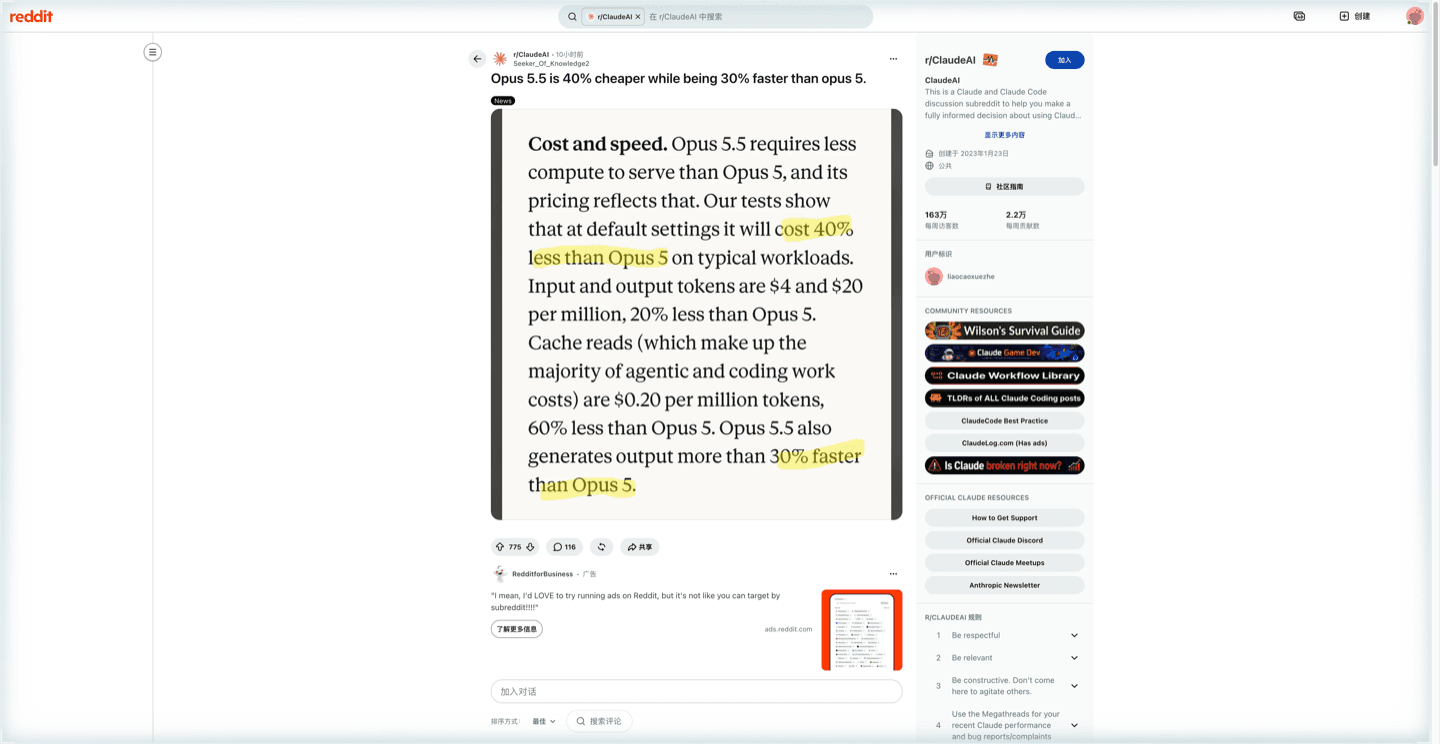Open the chat icon in header
The width and height of the screenshot is (1440, 744).
1299,16
